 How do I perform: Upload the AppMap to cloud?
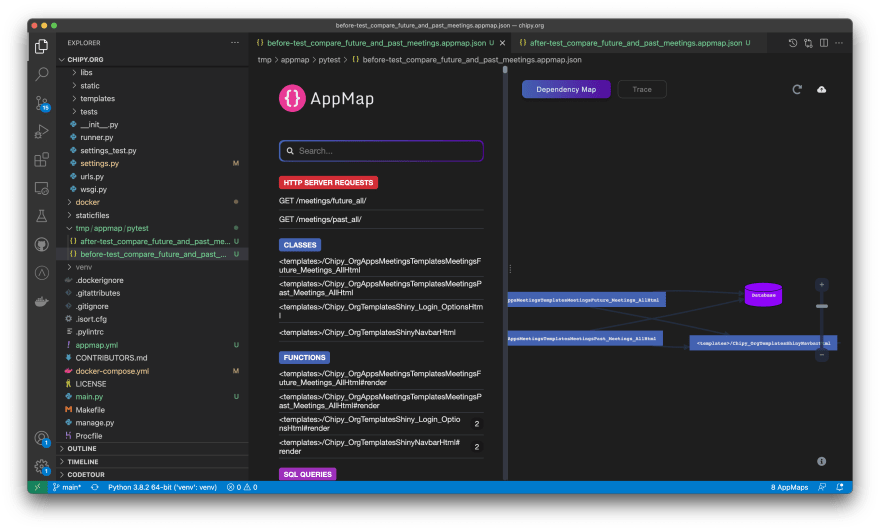pos(822,89)
